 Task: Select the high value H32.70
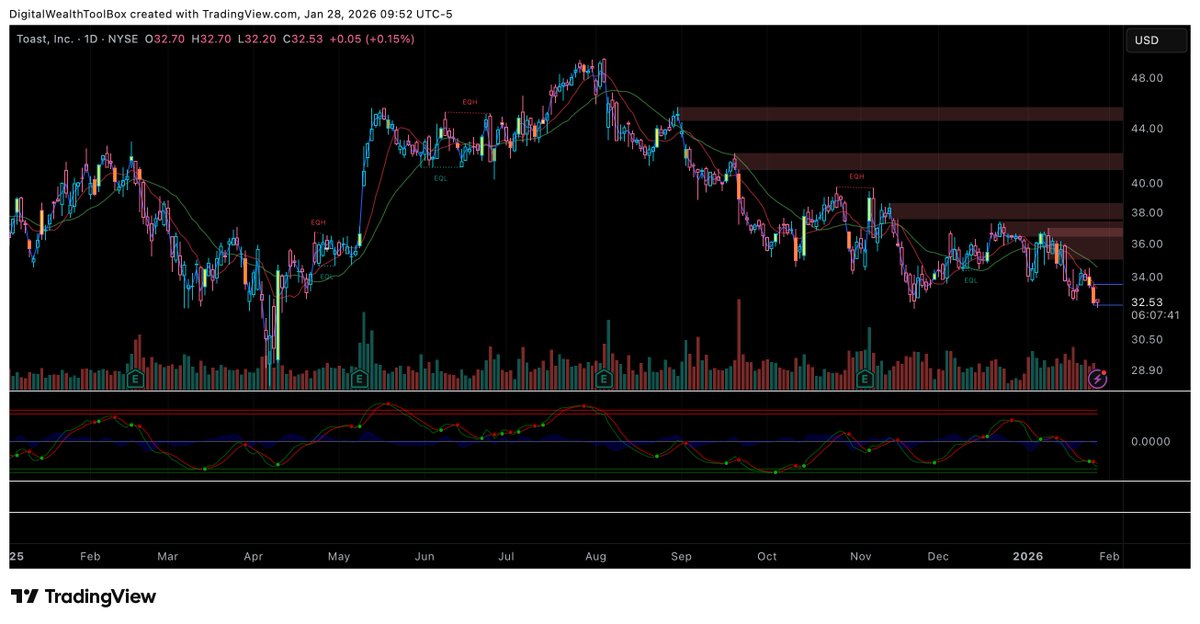[x=210, y=38]
